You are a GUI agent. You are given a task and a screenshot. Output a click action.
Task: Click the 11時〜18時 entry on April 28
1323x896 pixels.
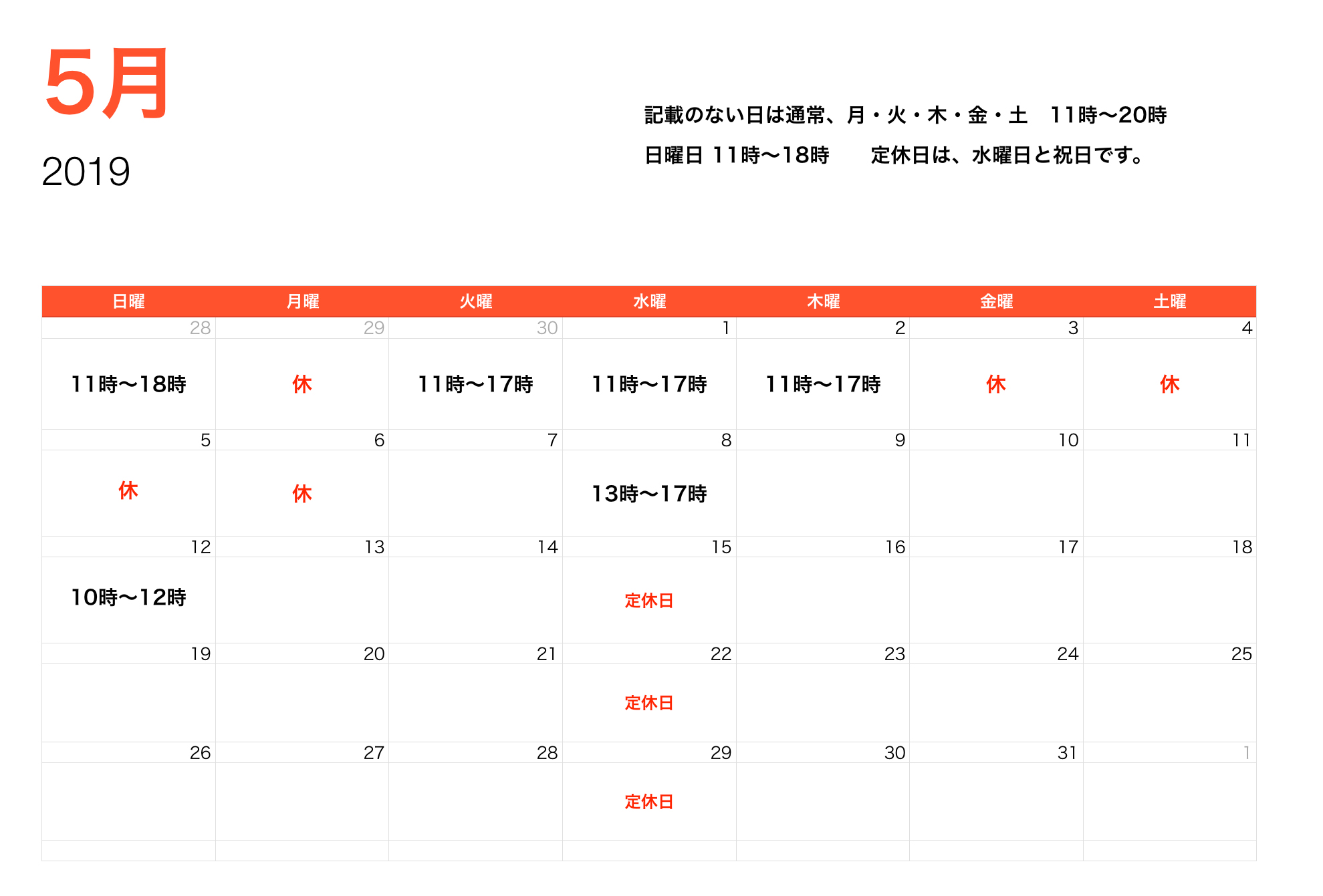point(129,384)
